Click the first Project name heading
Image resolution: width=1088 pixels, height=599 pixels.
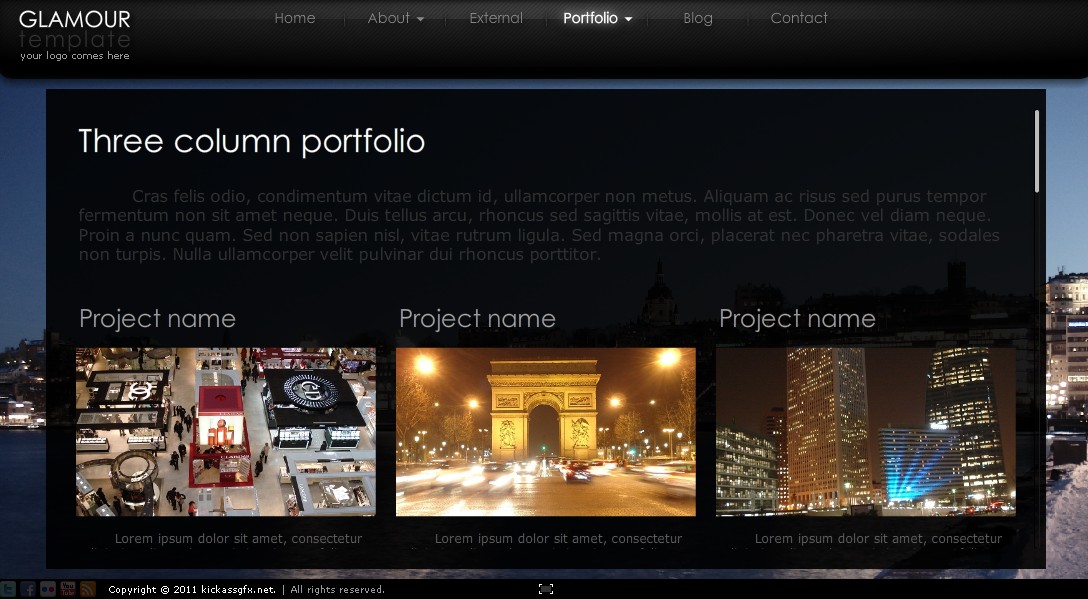coord(158,319)
